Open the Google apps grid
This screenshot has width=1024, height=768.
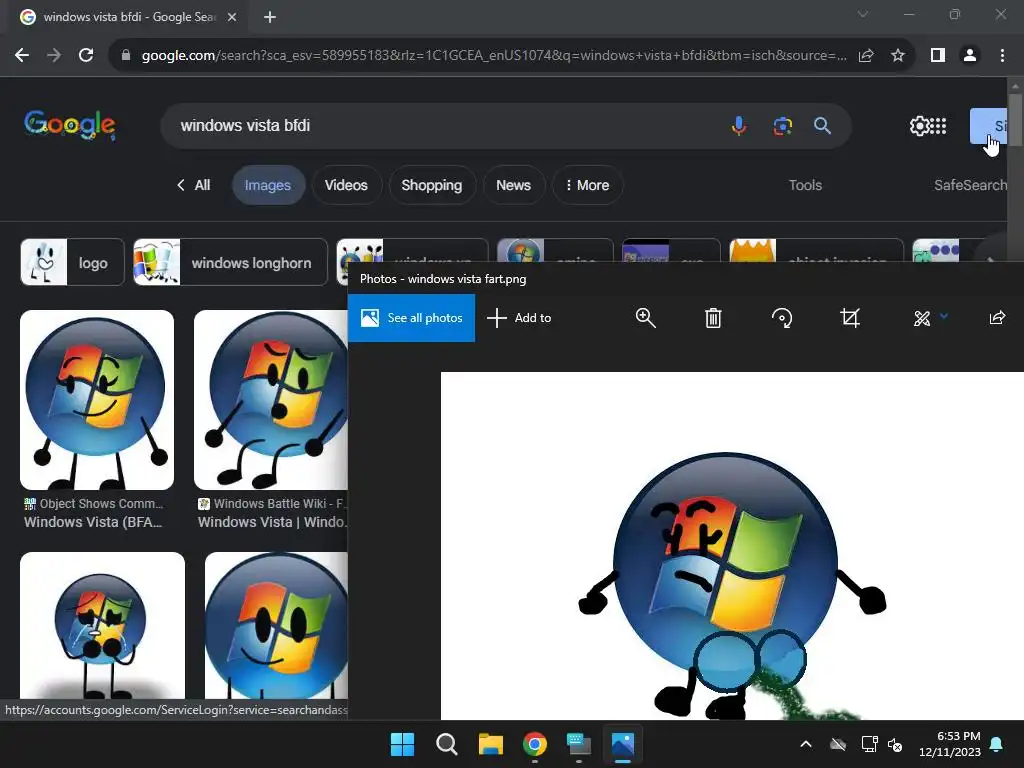point(938,125)
